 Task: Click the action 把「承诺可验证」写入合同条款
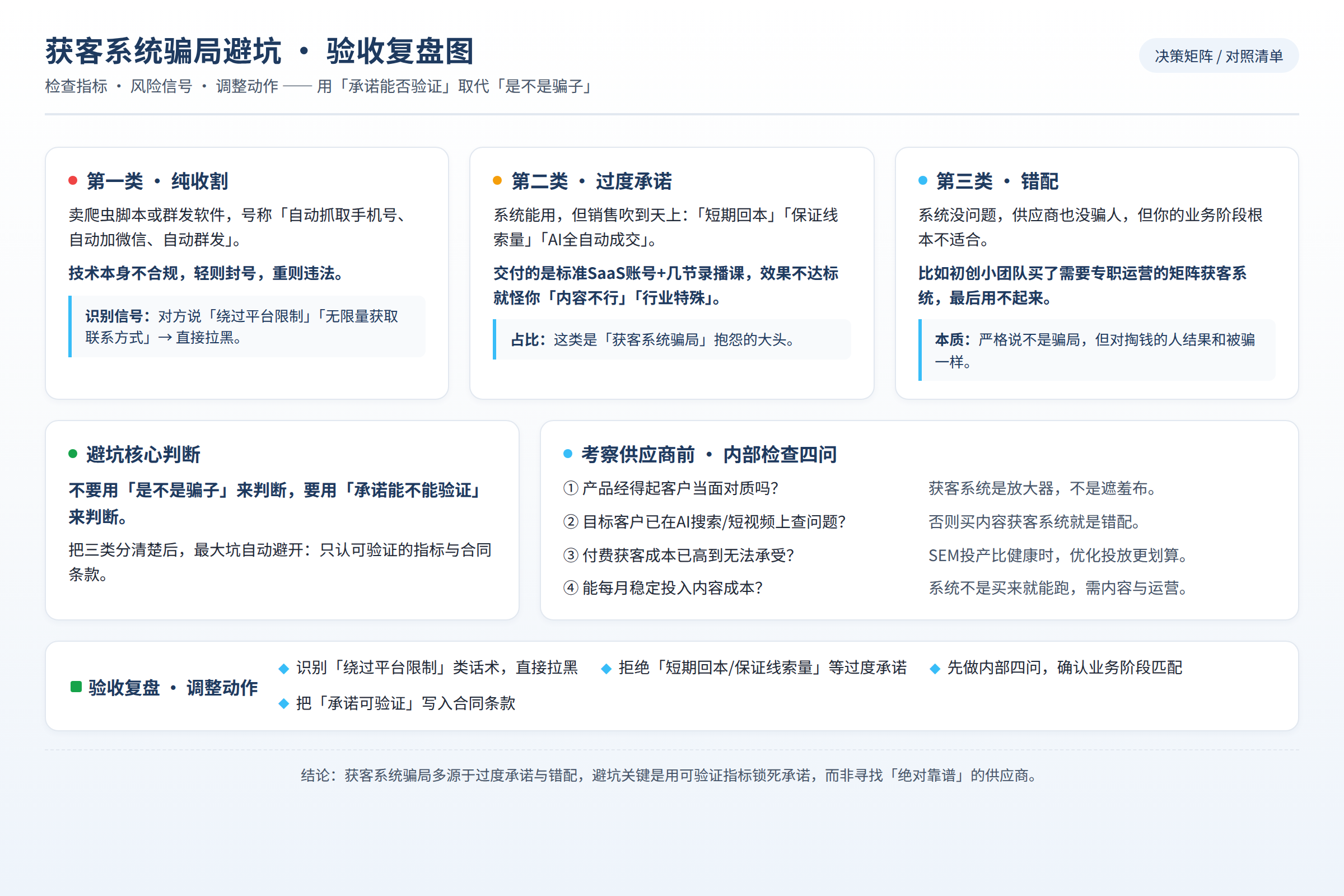pyautogui.click(x=405, y=703)
